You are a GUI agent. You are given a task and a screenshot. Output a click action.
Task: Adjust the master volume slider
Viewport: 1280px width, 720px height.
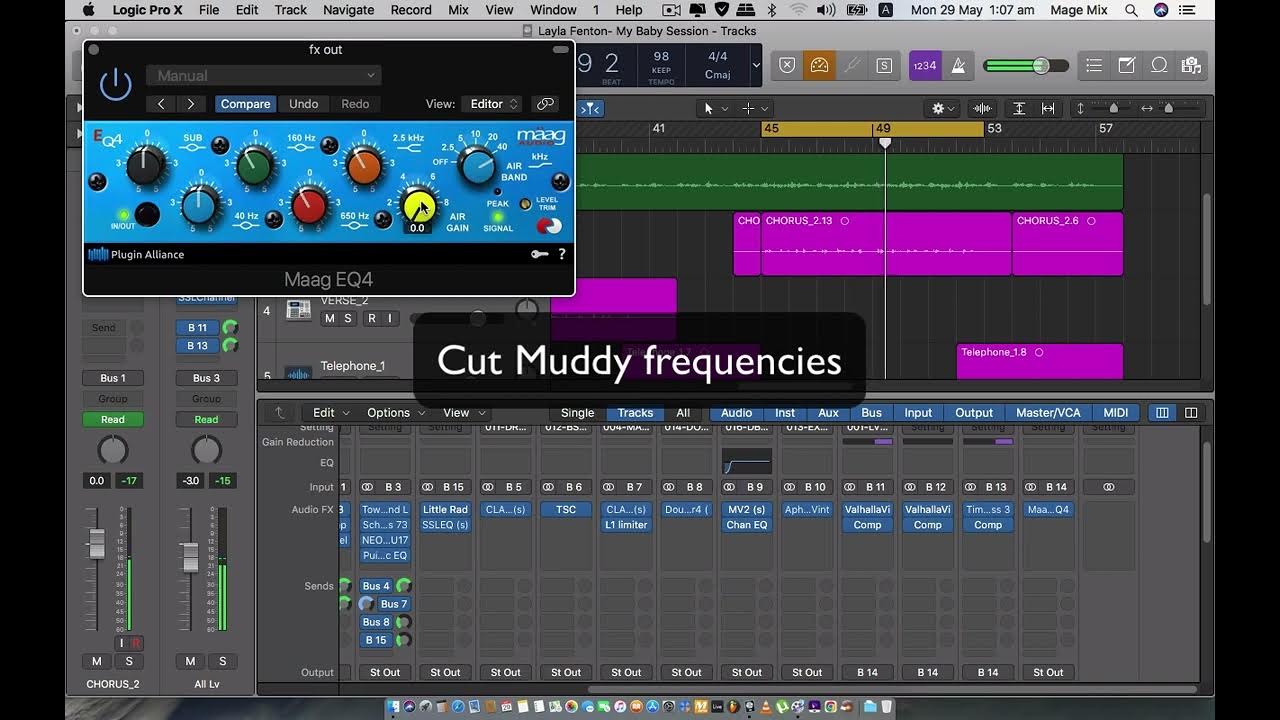click(1026, 66)
